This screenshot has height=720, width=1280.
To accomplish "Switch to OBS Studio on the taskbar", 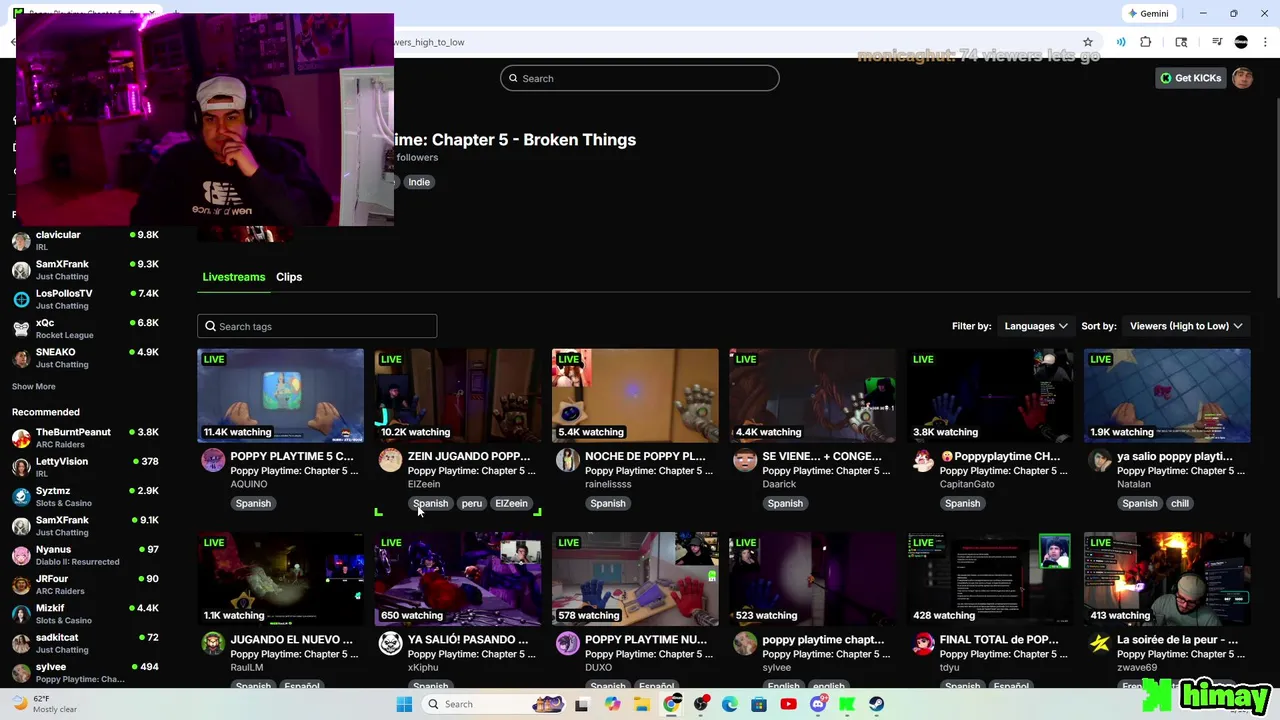I will (x=701, y=704).
